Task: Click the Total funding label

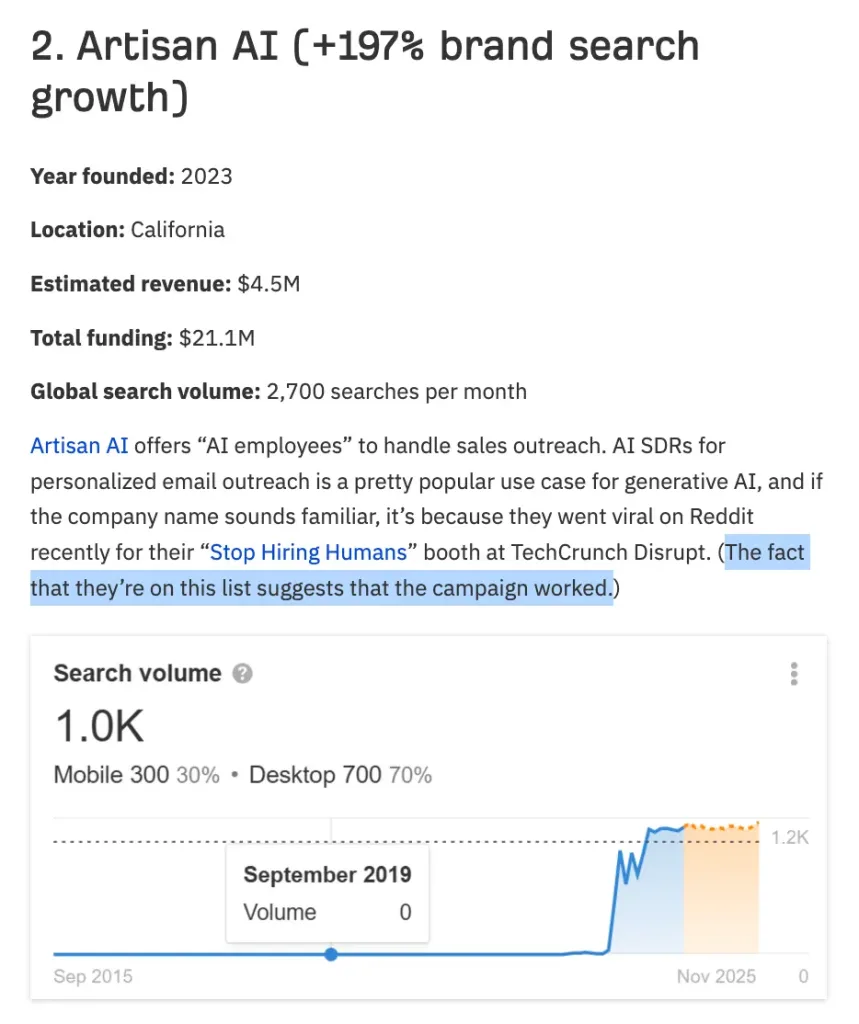Action: pyautogui.click(x=102, y=338)
